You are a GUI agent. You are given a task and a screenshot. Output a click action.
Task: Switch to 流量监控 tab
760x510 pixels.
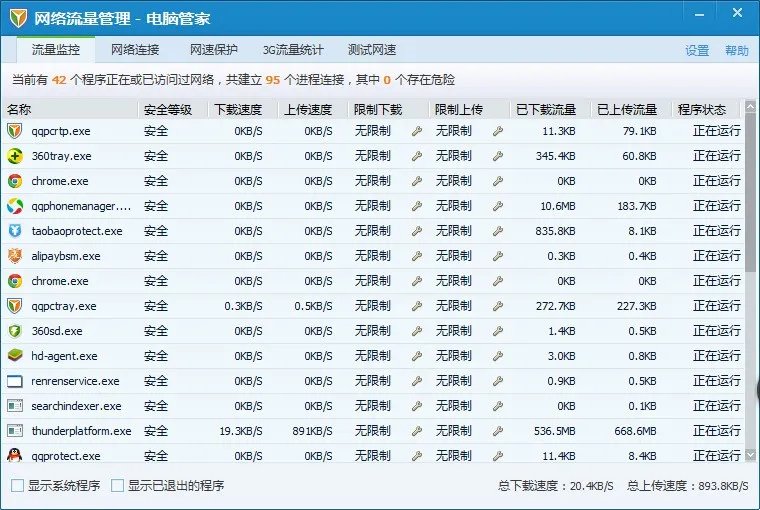(x=56, y=49)
